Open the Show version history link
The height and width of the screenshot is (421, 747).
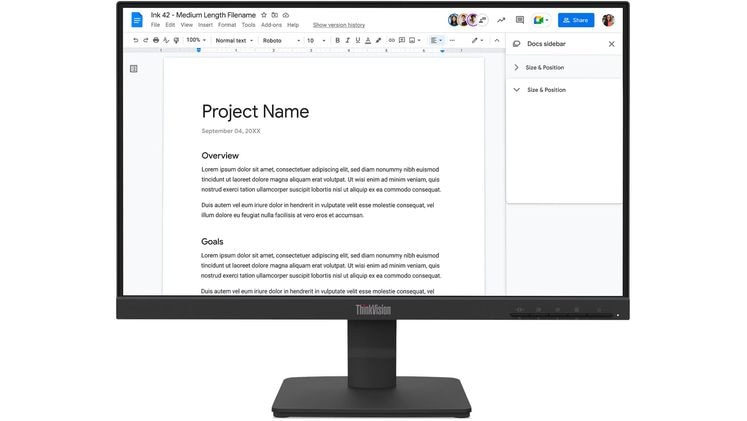[x=338, y=25]
